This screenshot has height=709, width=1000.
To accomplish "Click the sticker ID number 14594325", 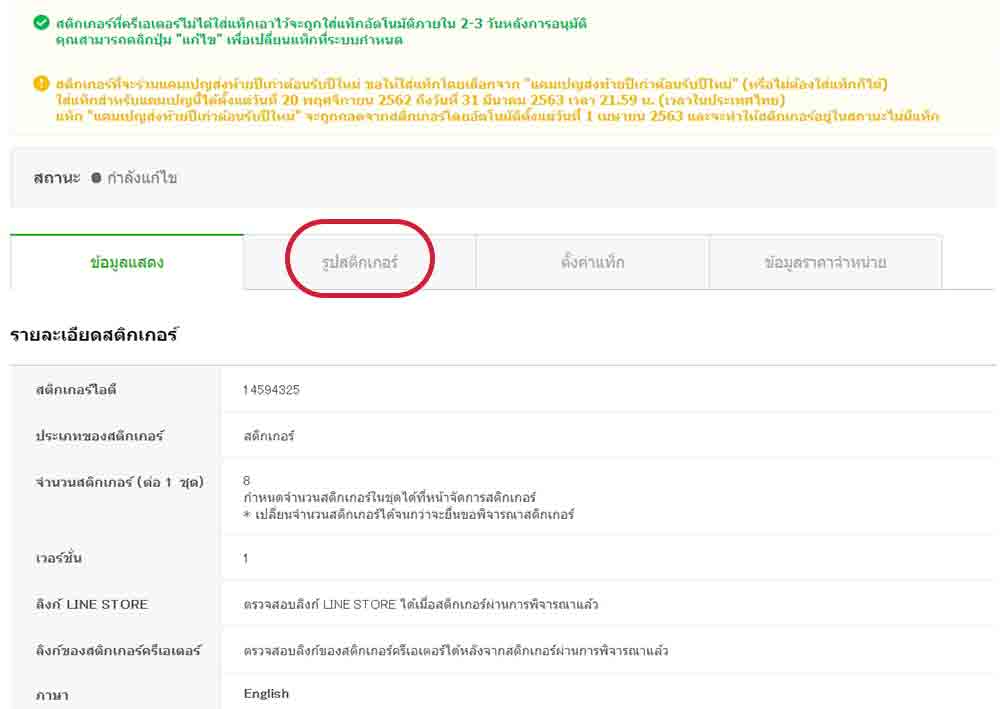I will point(271,390).
